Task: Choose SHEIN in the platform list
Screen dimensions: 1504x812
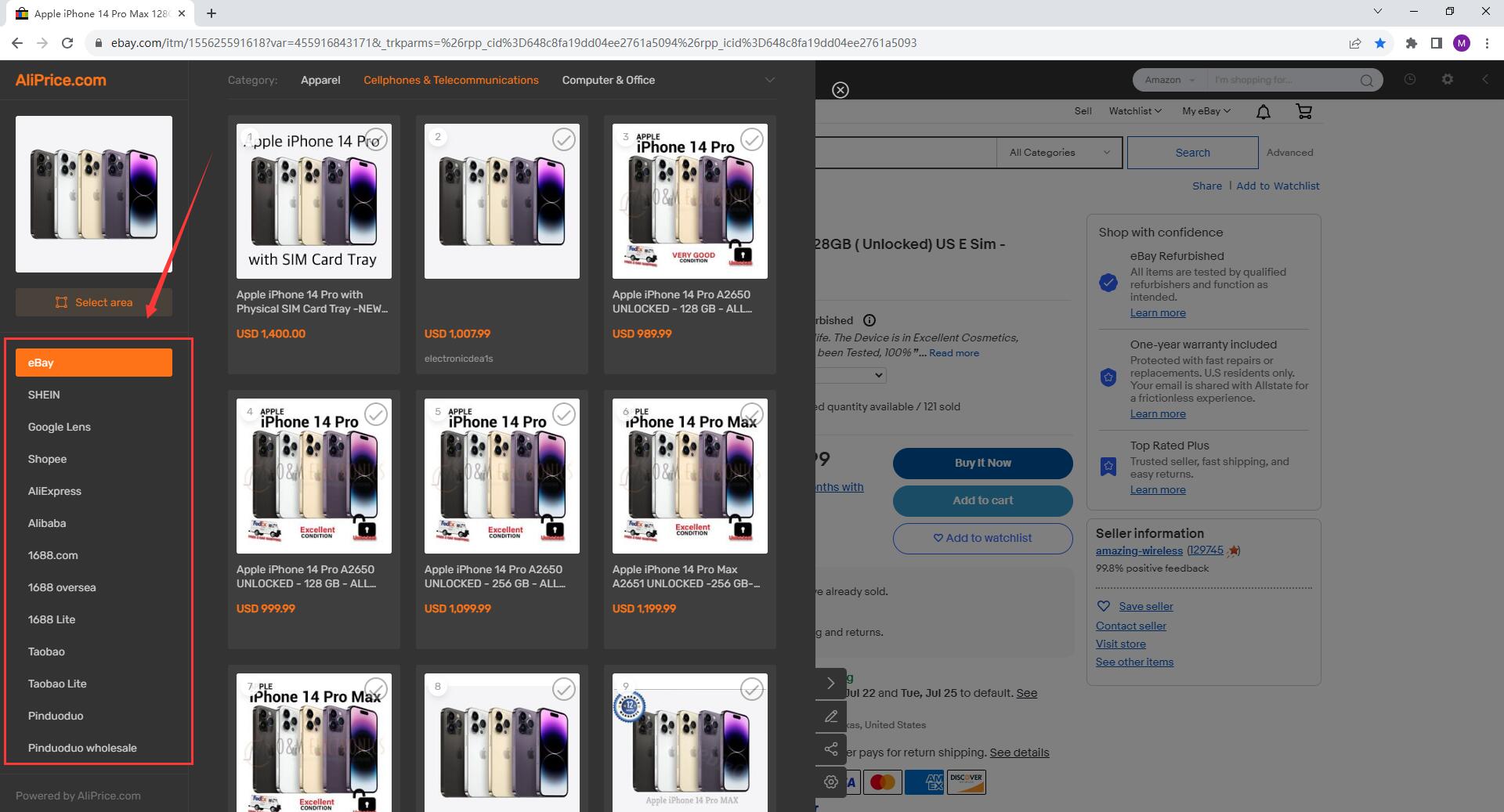Action: click(x=94, y=395)
